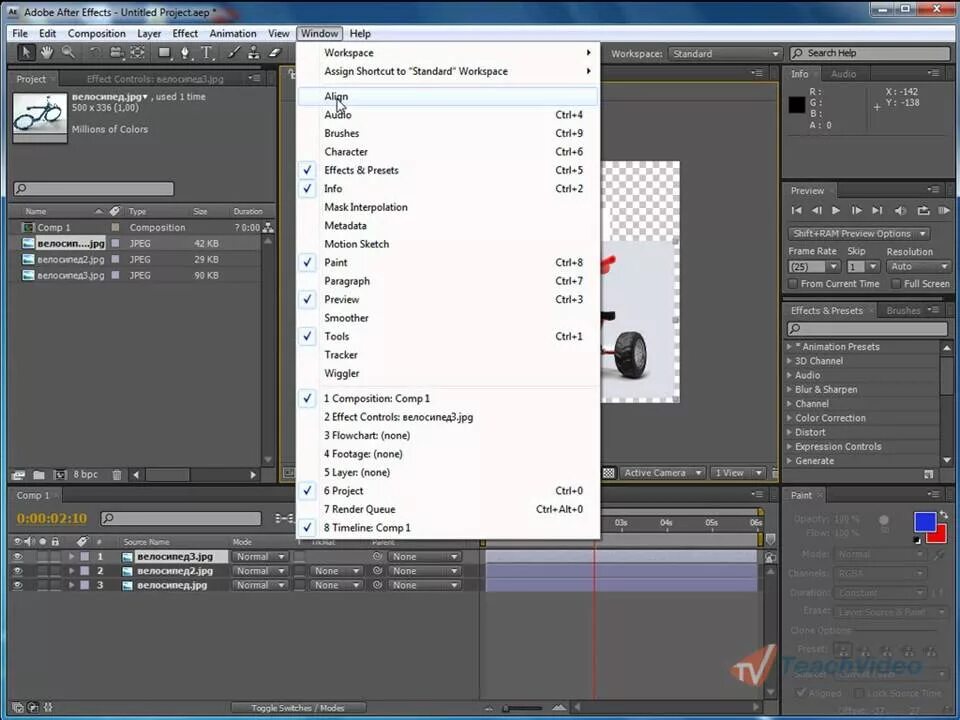Select the Unified Camera tool
The height and width of the screenshot is (720, 960).
click(x=116, y=53)
